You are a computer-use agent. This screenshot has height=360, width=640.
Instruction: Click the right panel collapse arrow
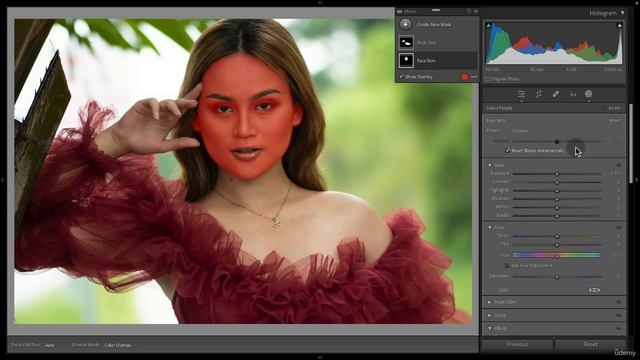tap(637, 180)
